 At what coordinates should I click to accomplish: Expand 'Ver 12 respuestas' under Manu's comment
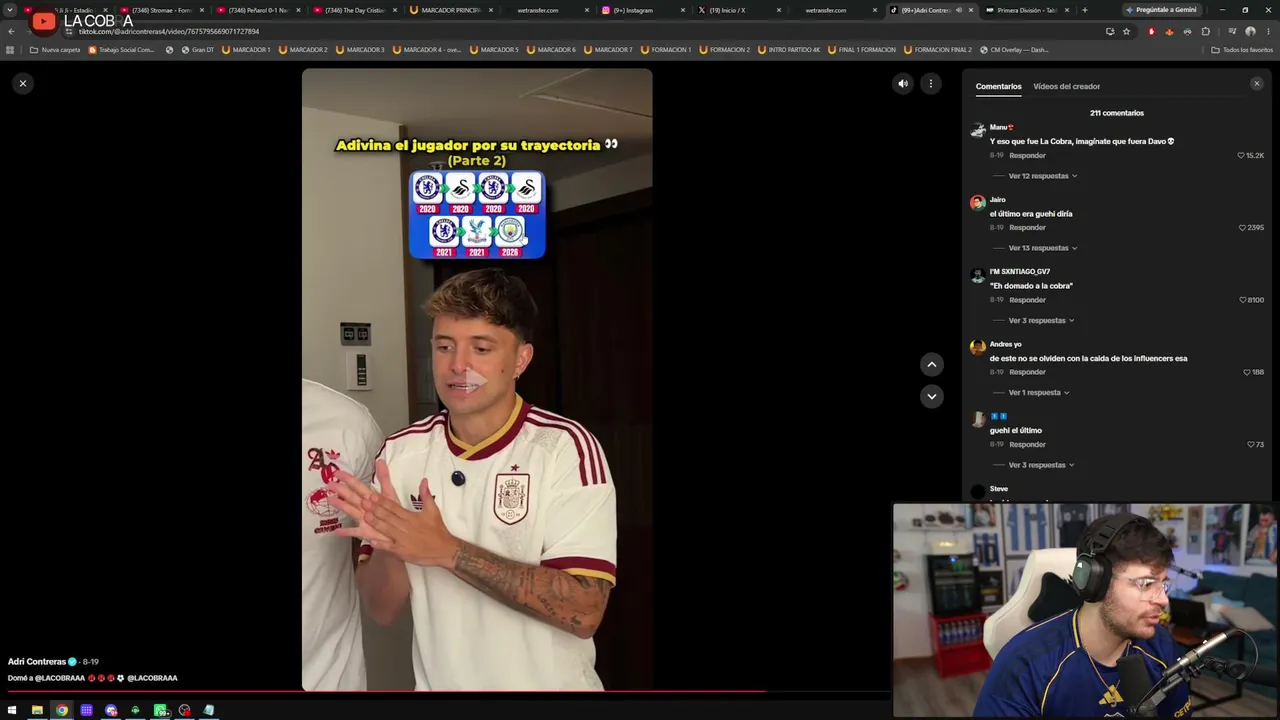coord(1043,176)
